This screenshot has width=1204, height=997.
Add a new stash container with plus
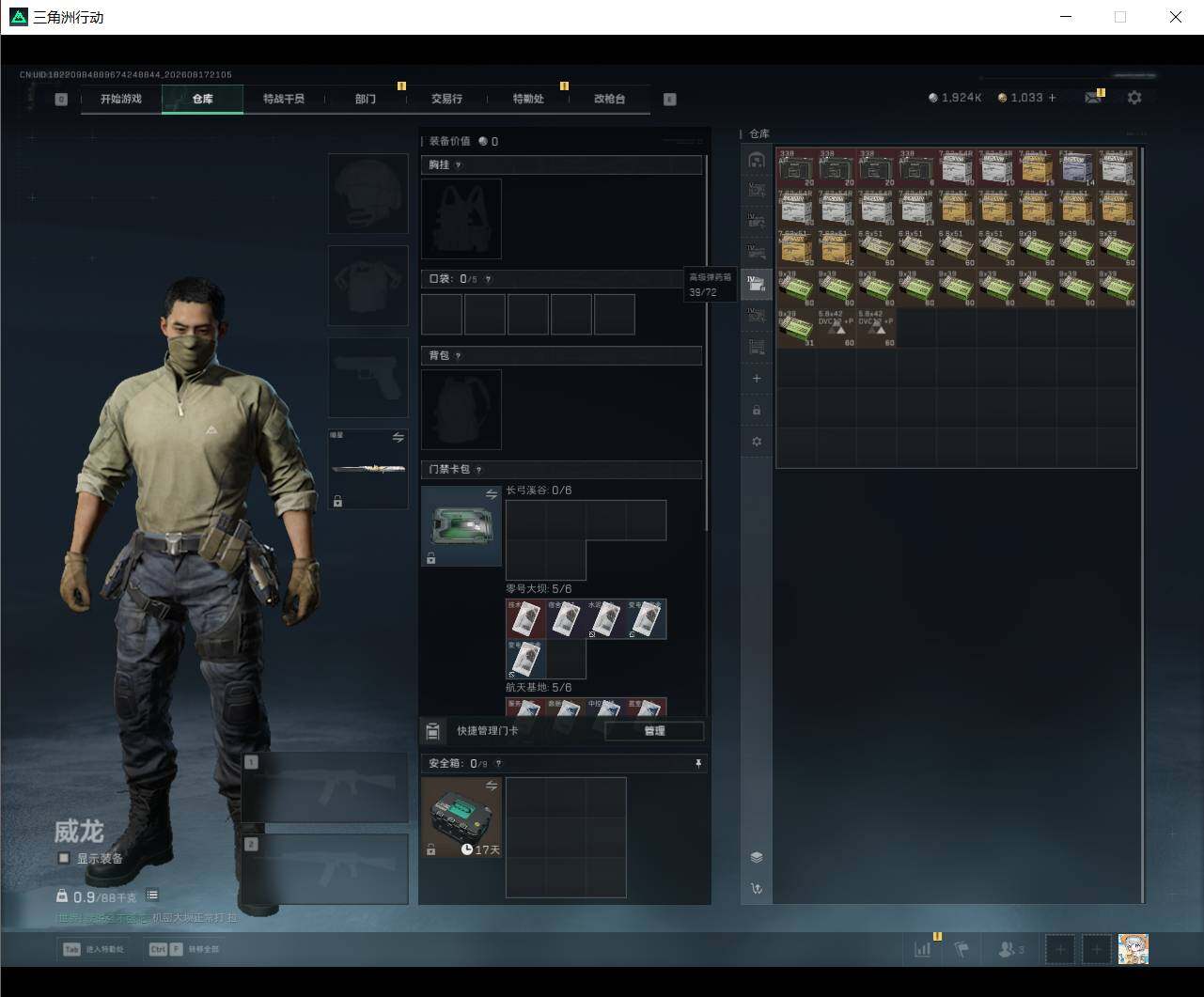pyautogui.click(x=757, y=379)
